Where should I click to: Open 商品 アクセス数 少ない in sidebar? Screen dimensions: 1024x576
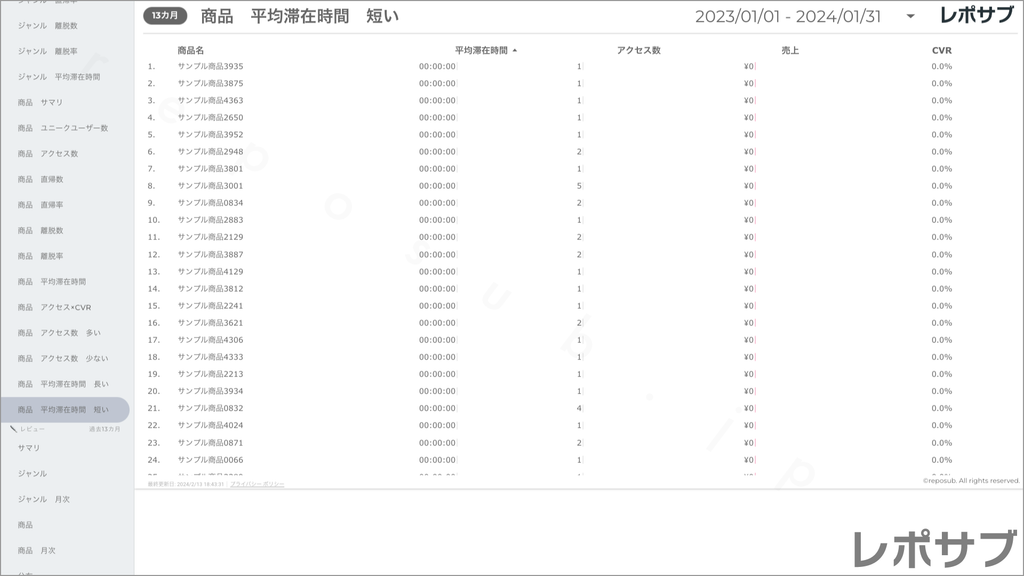pyautogui.click(x=63, y=359)
